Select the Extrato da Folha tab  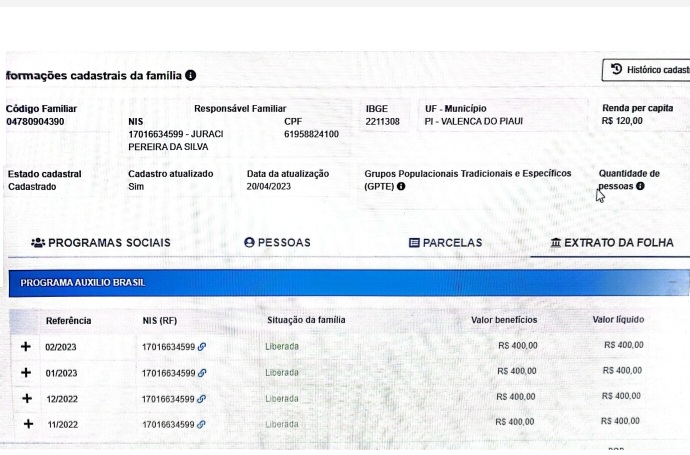[x=611, y=242]
